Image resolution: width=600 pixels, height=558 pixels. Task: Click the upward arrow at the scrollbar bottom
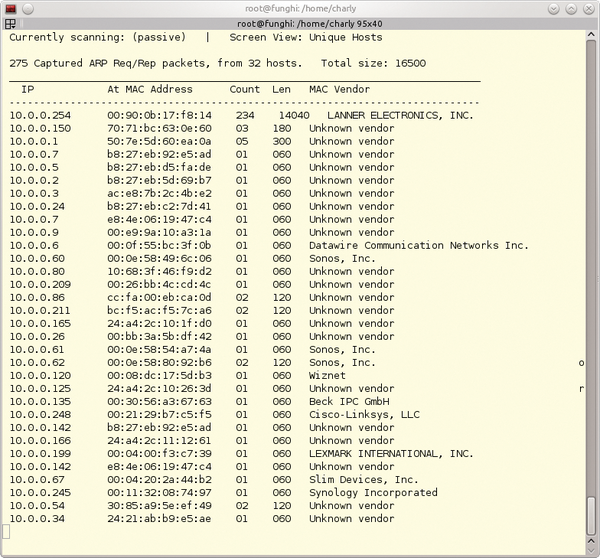pyautogui.click(x=591, y=541)
